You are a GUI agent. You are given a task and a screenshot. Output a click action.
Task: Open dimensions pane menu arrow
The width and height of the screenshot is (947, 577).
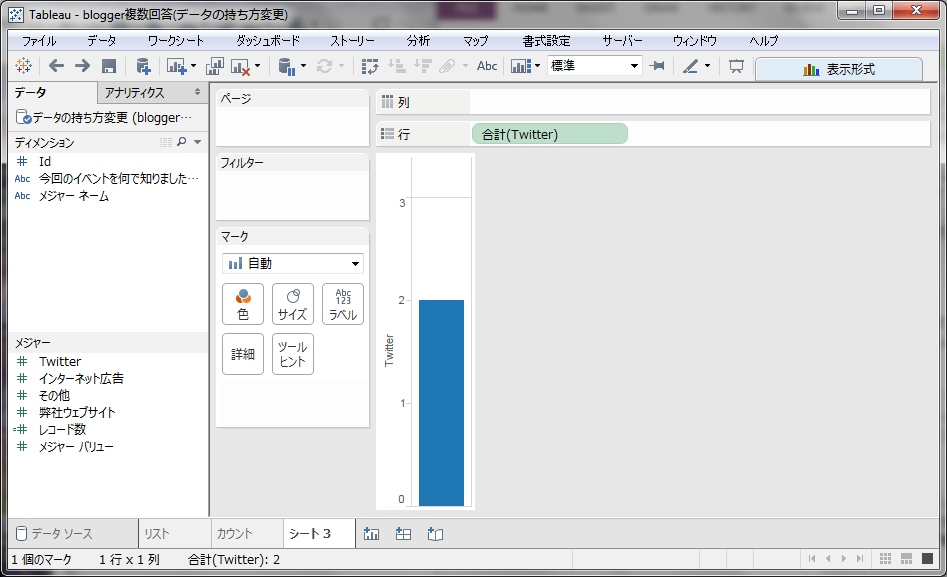(197, 142)
